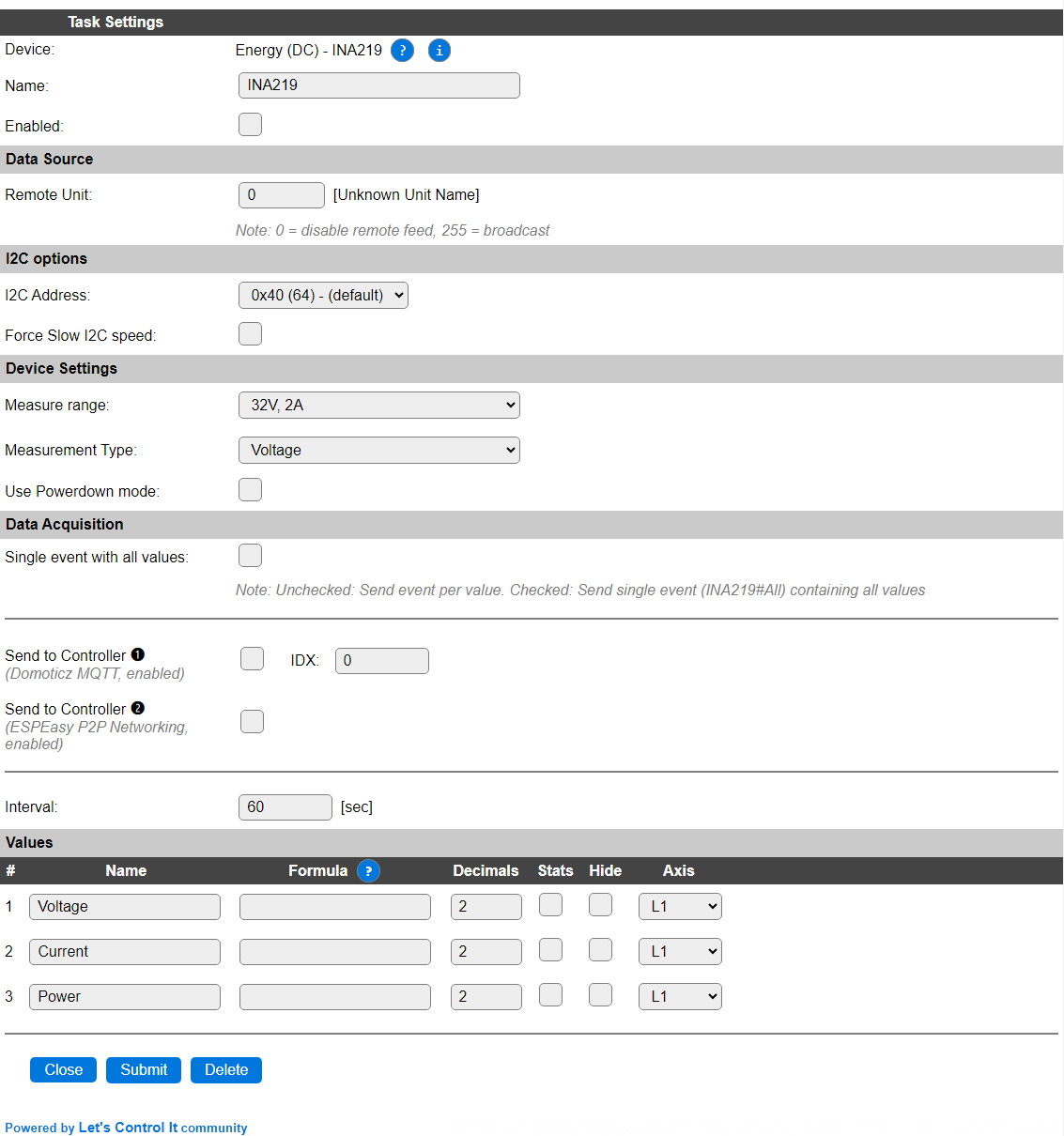Focus the Interval seconds input field
Screen dimensions: 1064x1136
coord(285,807)
